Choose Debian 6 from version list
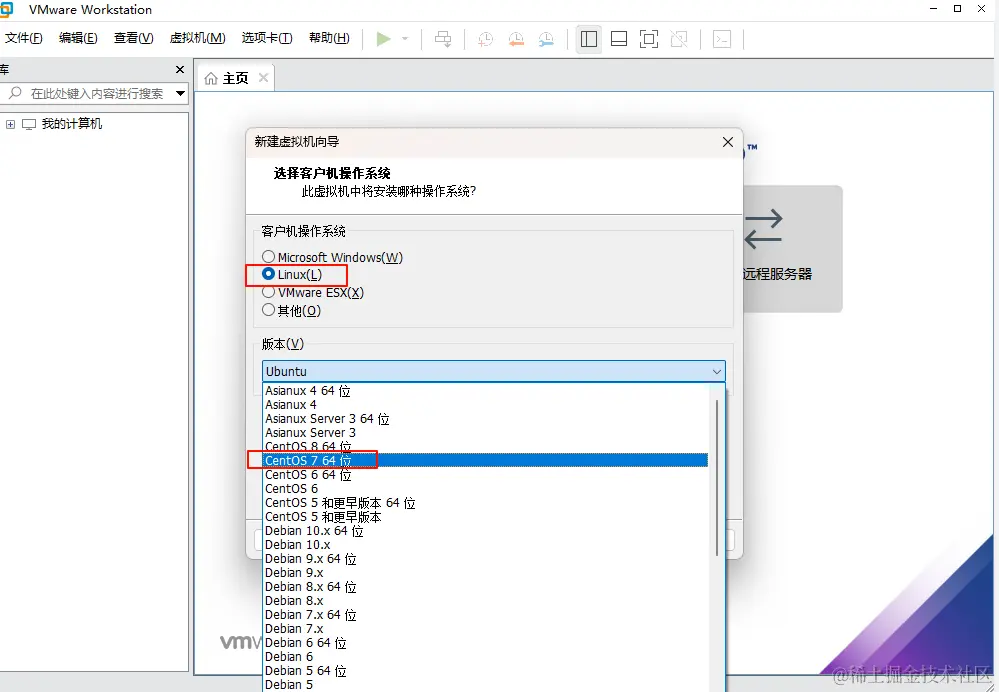The image size is (999, 692). (486, 657)
